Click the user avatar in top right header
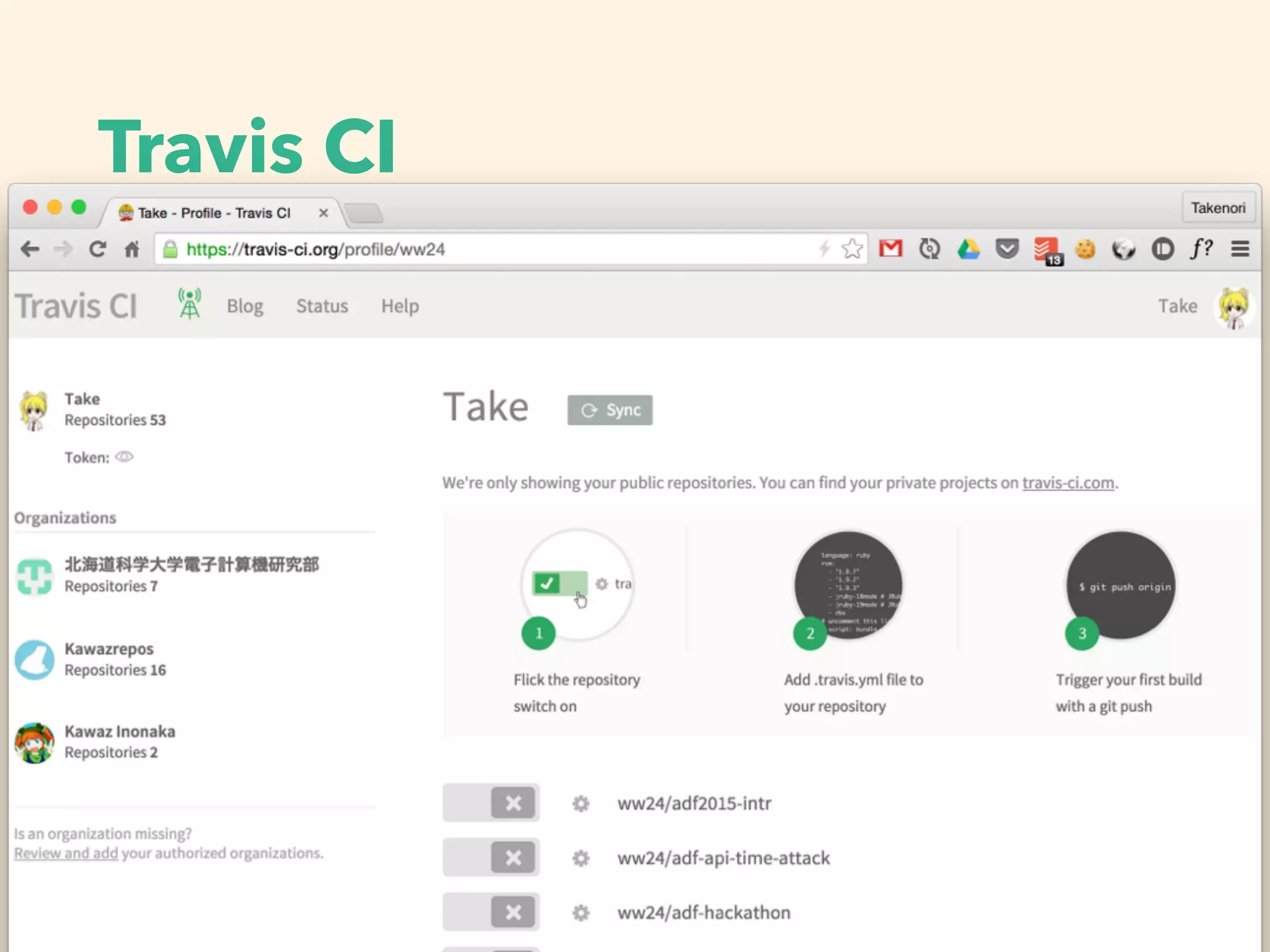This screenshot has height=952, width=1270. 1234,307
